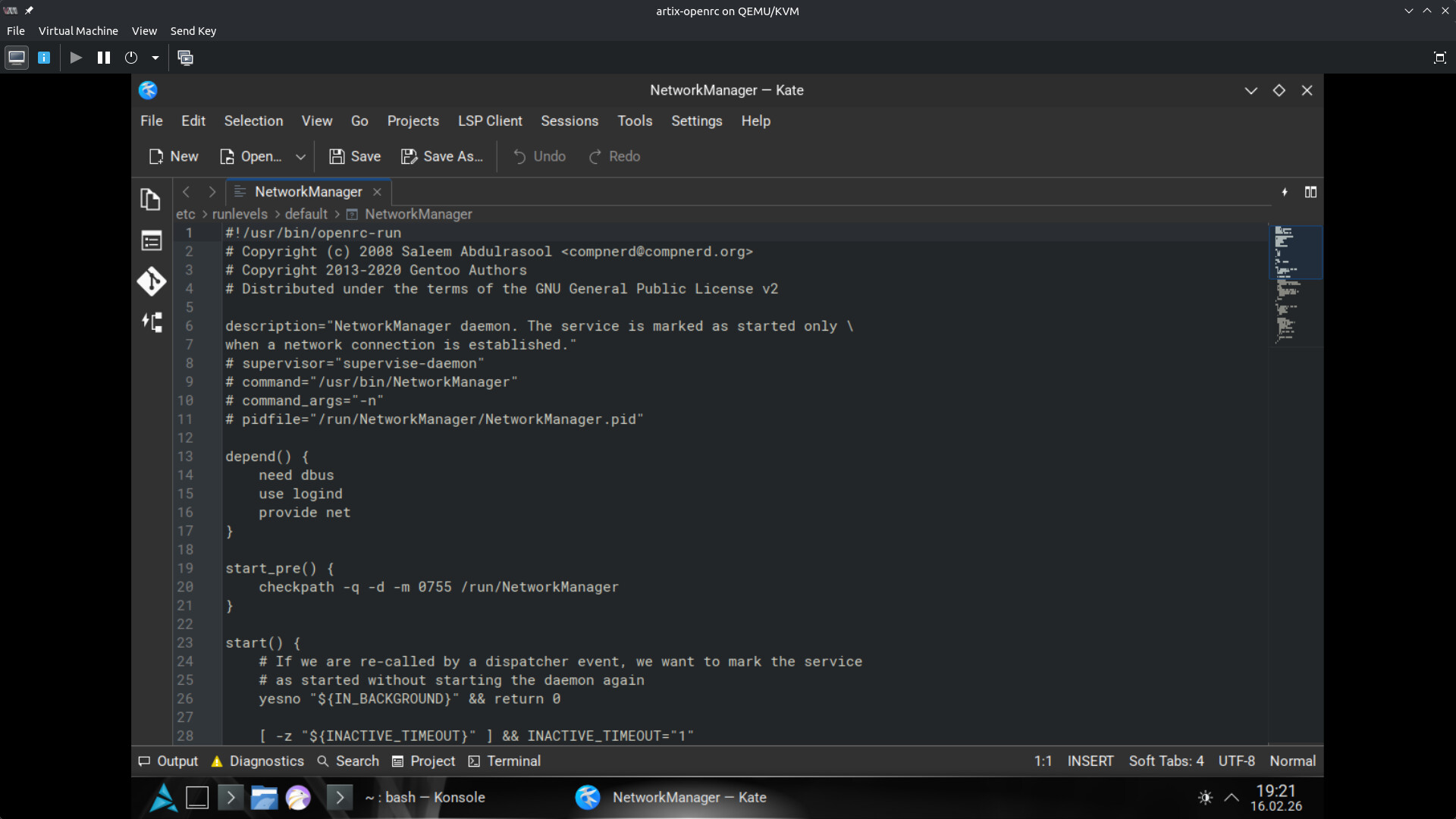Pause the virtual machine
The image size is (1456, 819).
pos(104,58)
